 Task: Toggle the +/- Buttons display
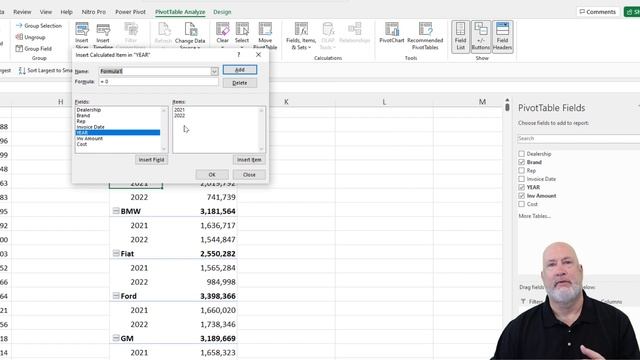[x=480, y=36]
